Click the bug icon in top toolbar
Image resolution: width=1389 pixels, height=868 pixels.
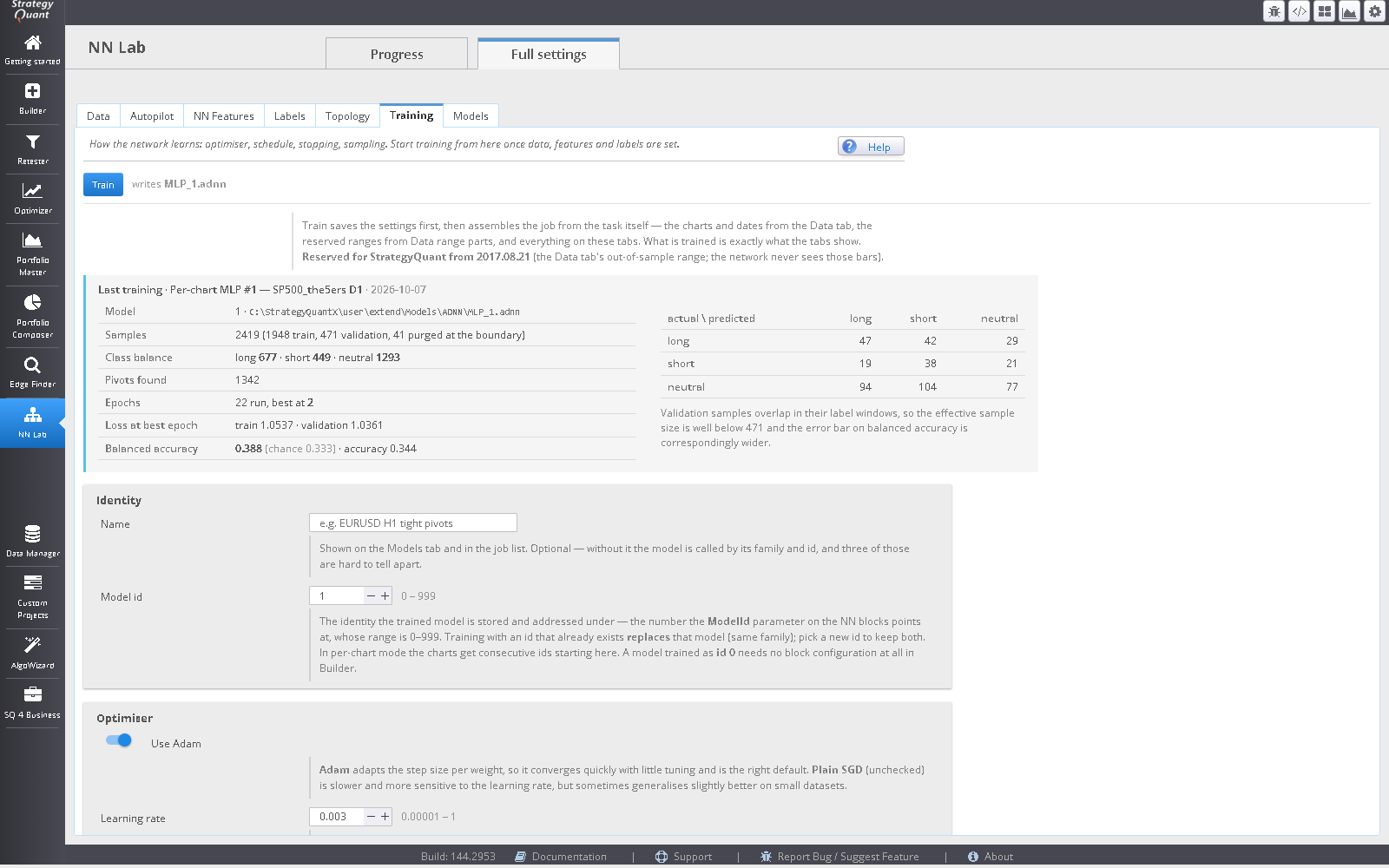tap(1274, 11)
